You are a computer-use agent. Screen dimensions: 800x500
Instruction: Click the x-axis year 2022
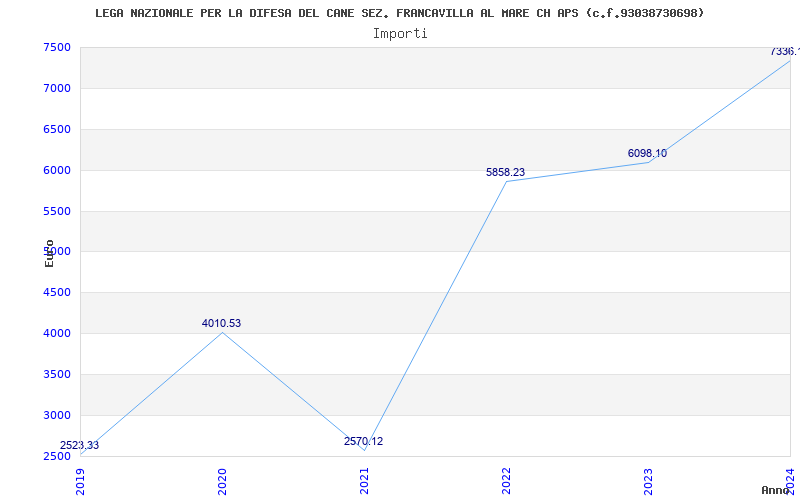click(x=506, y=481)
